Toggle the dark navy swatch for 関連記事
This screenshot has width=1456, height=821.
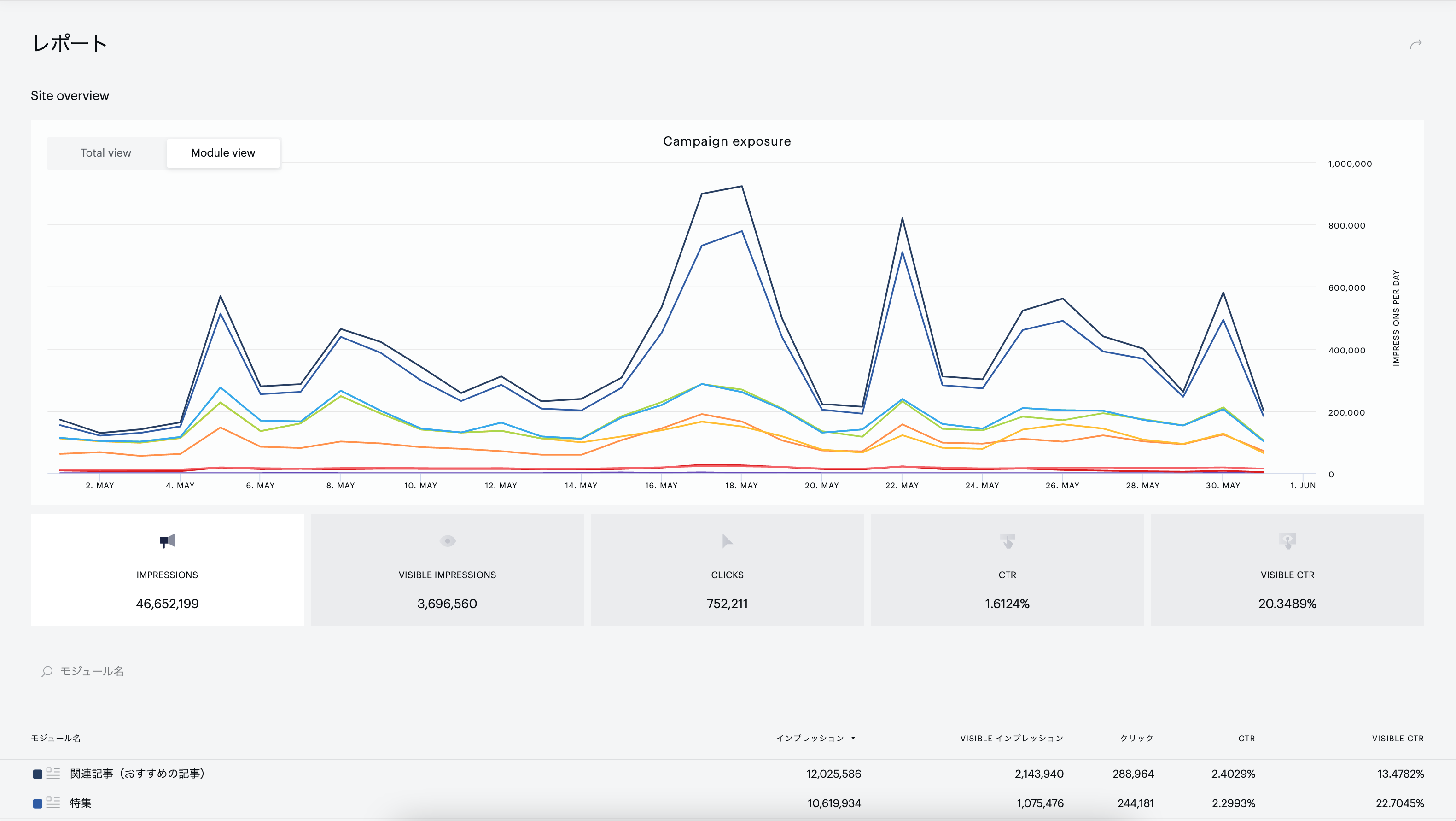click(x=38, y=774)
